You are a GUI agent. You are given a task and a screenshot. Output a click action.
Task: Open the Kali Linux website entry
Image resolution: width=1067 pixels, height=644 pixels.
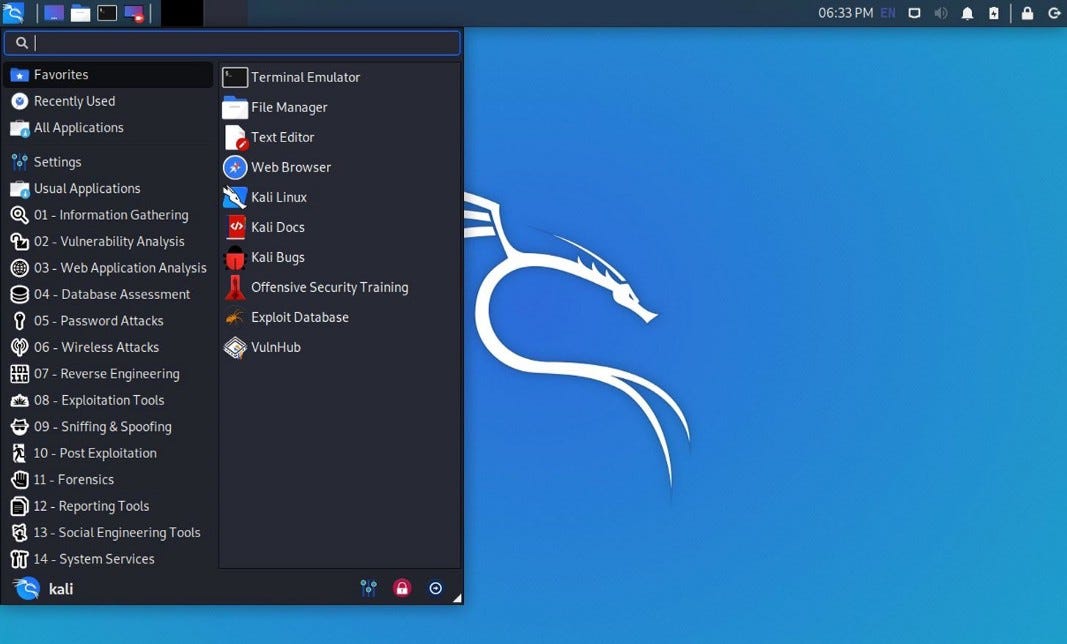(340, 197)
